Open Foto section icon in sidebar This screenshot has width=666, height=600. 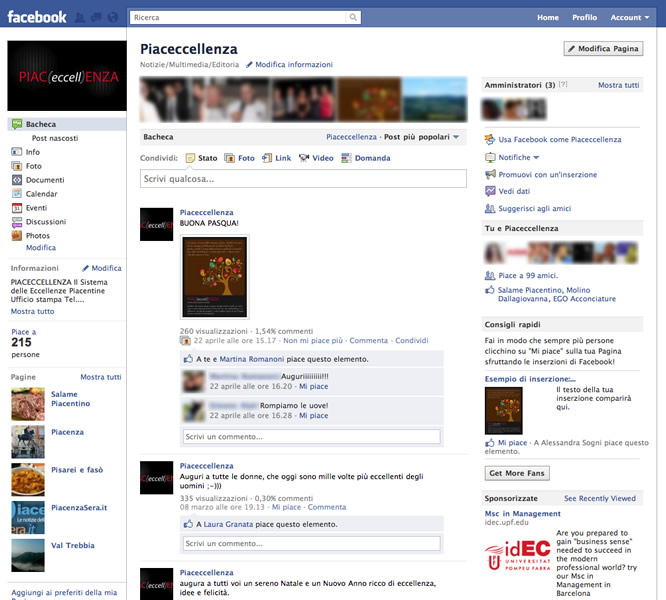pyautogui.click(x=17, y=166)
